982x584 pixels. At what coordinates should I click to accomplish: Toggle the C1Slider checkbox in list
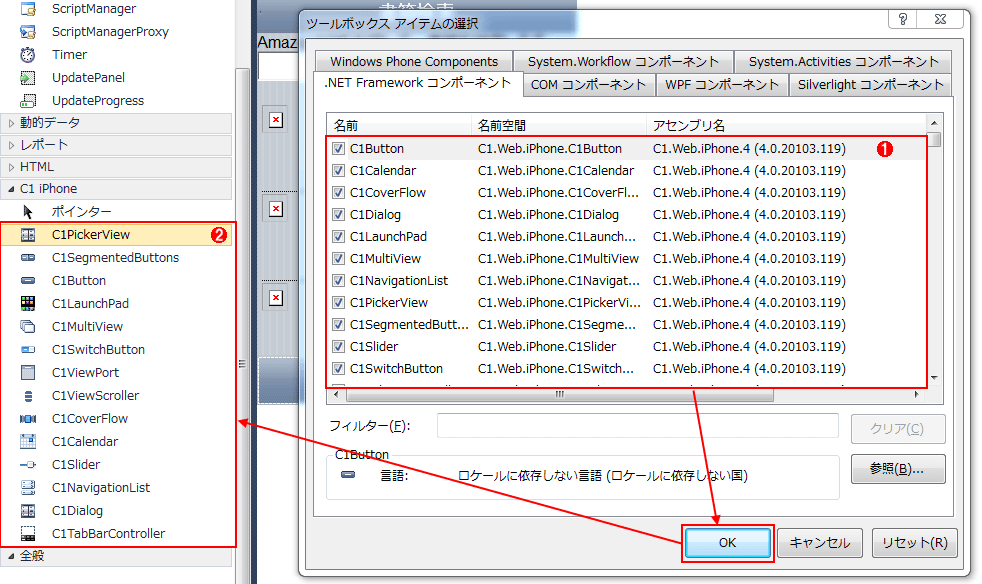point(338,347)
